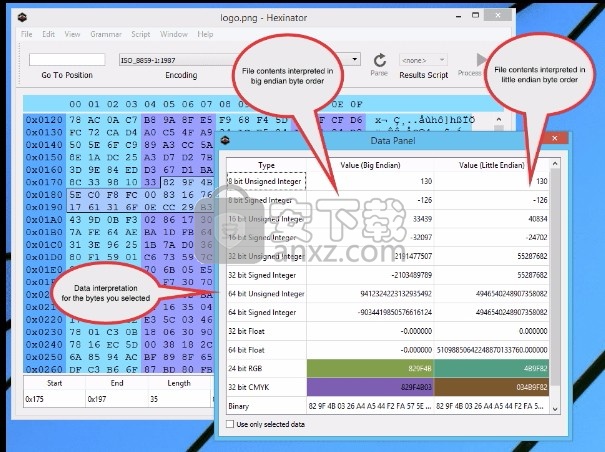Open the Encoding dropdown arrow
The height and width of the screenshot is (452, 605).
pyautogui.click(x=355, y=59)
